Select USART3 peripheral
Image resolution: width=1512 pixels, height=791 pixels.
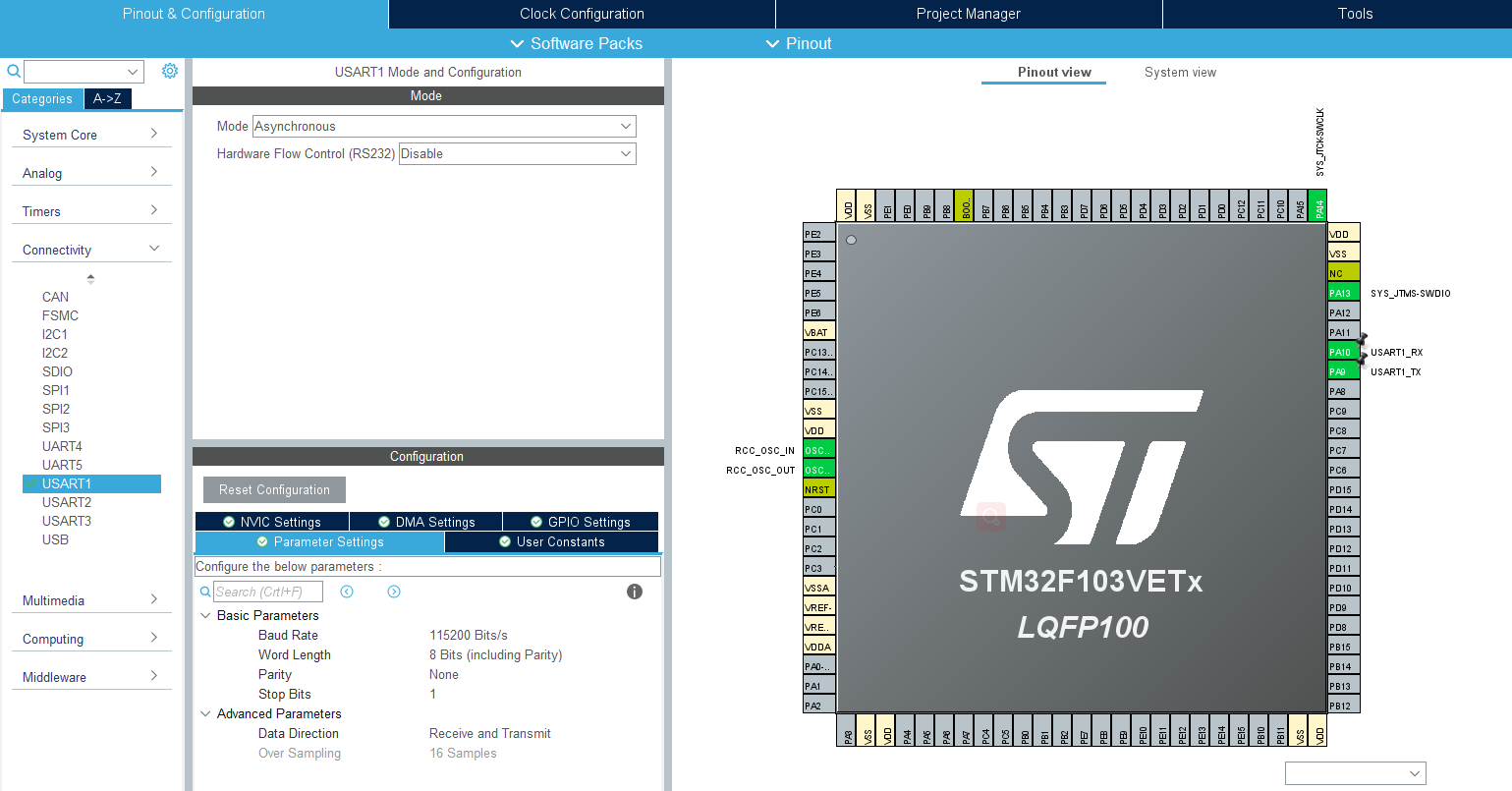tap(67, 521)
